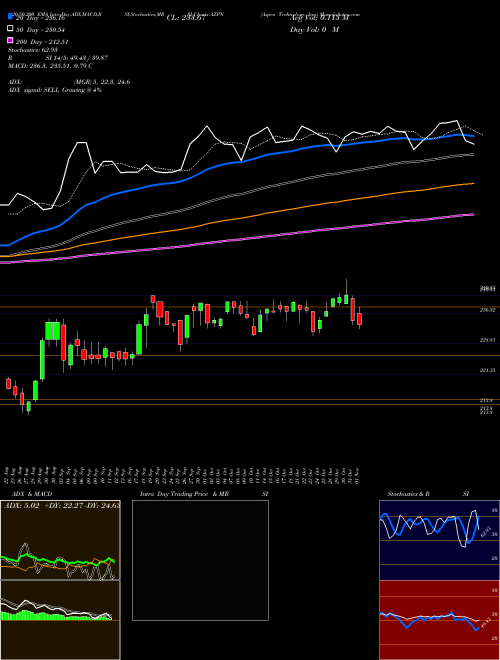The width and height of the screenshot is (500, 660).
Task: Click the blue 20 Day legend swatch
Action: point(10,16)
